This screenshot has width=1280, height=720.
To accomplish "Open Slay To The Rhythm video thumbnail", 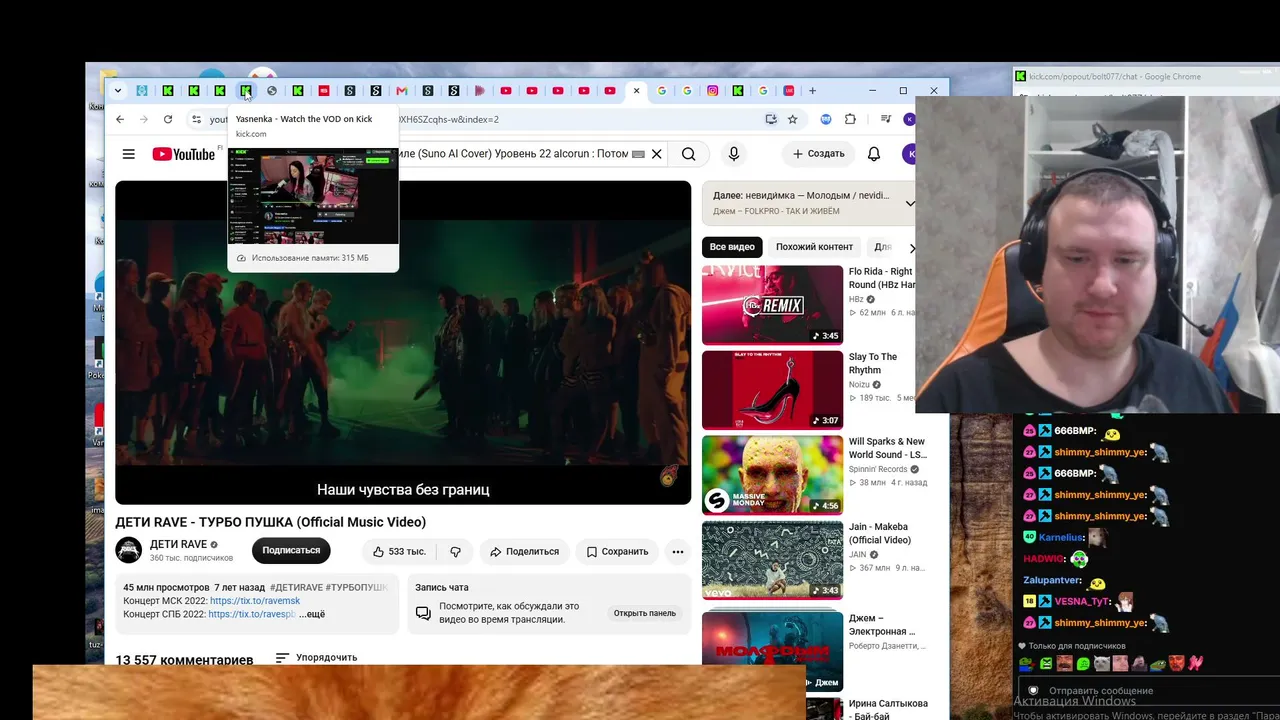I will click(772, 390).
